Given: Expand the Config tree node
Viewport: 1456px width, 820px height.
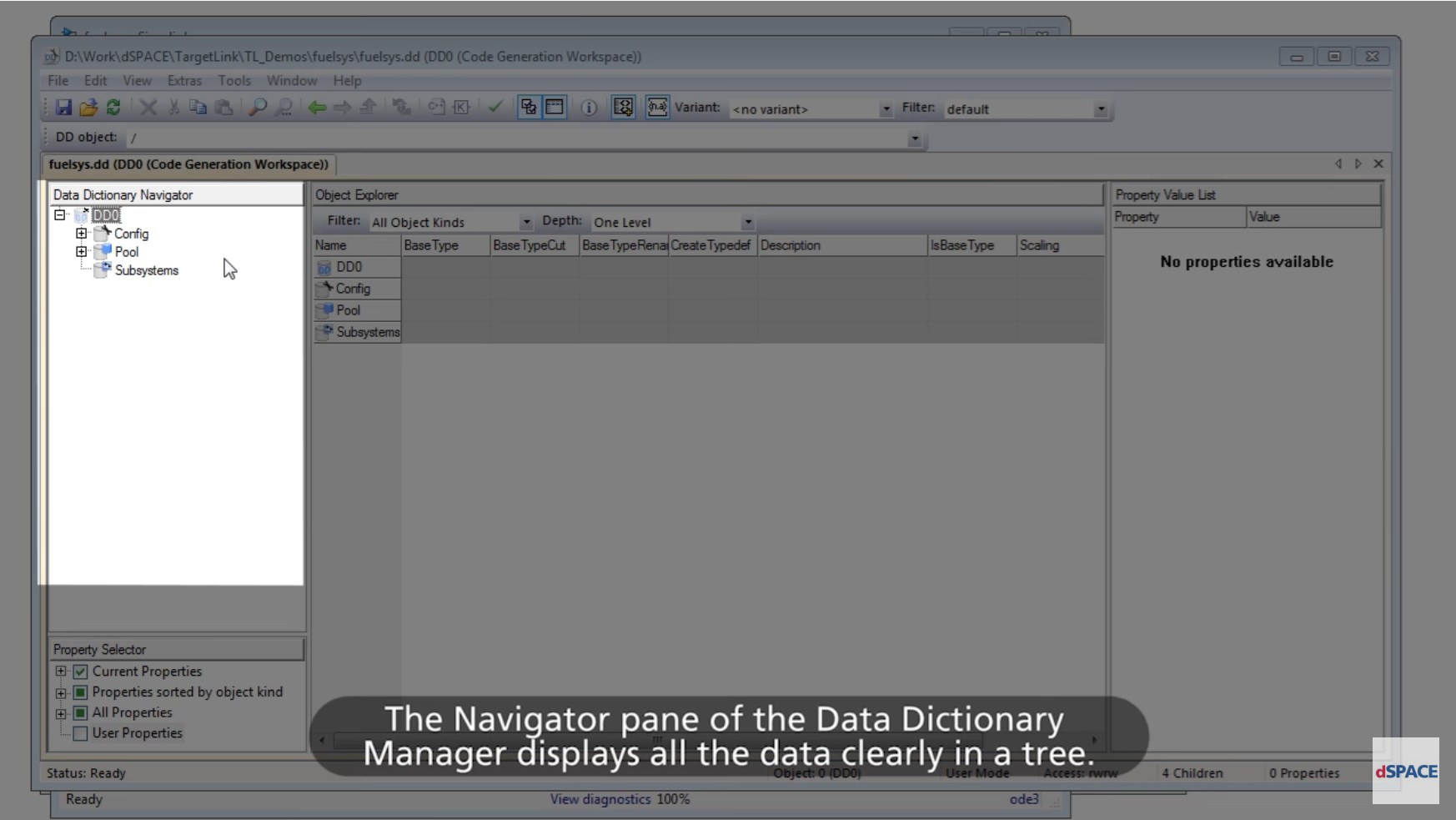Looking at the screenshot, I should pyautogui.click(x=81, y=234).
